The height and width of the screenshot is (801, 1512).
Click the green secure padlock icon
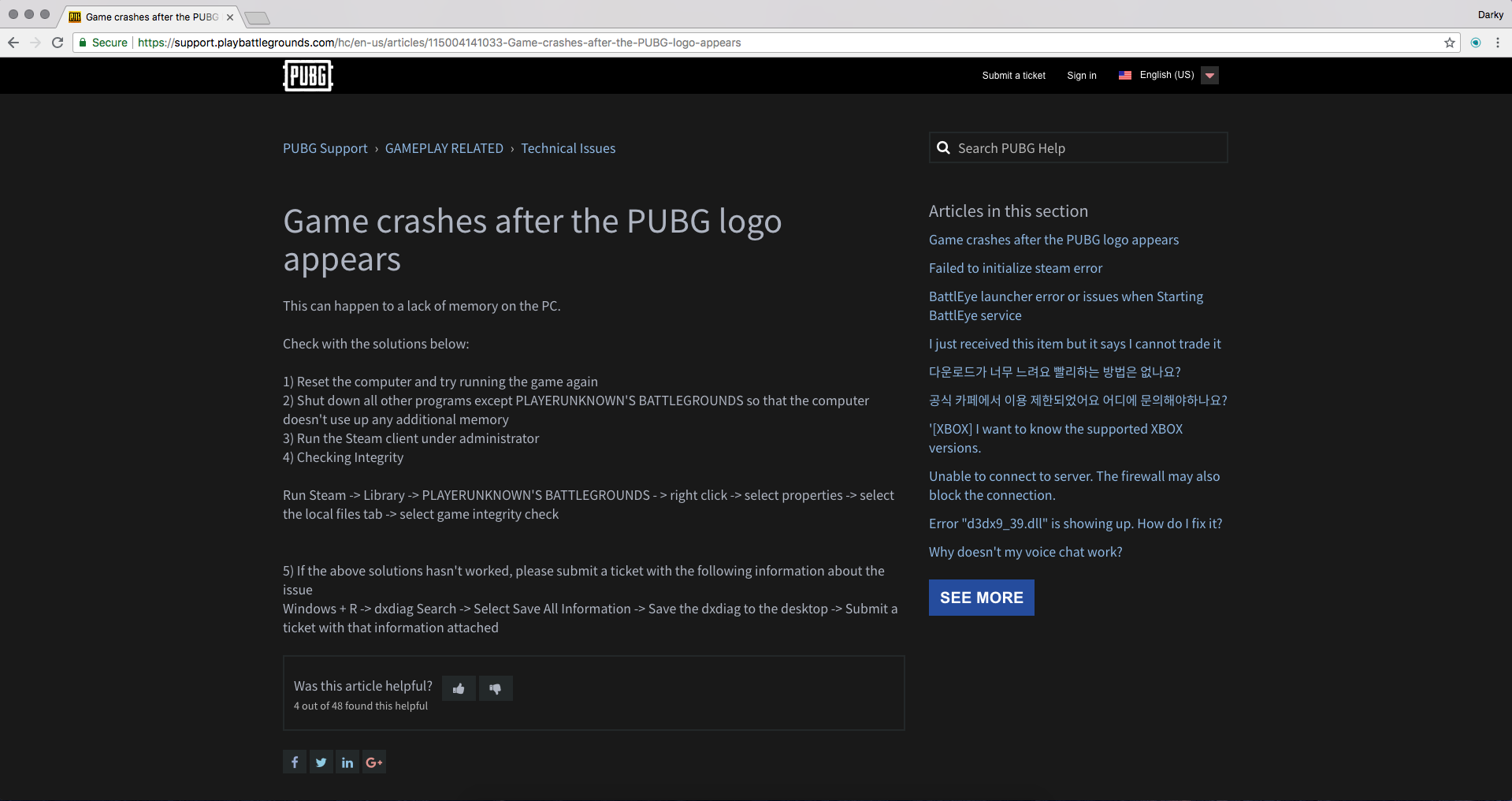click(x=83, y=43)
